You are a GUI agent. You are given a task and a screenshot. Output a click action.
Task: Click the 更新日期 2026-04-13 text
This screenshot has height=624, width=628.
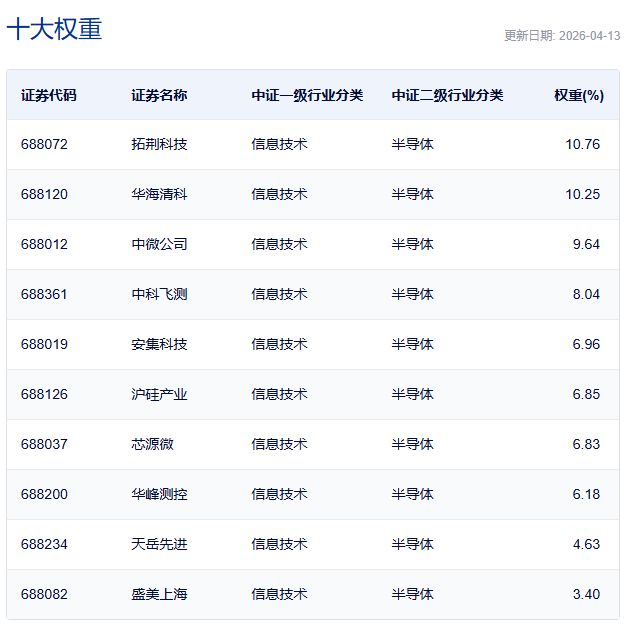[x=561, y=35]
